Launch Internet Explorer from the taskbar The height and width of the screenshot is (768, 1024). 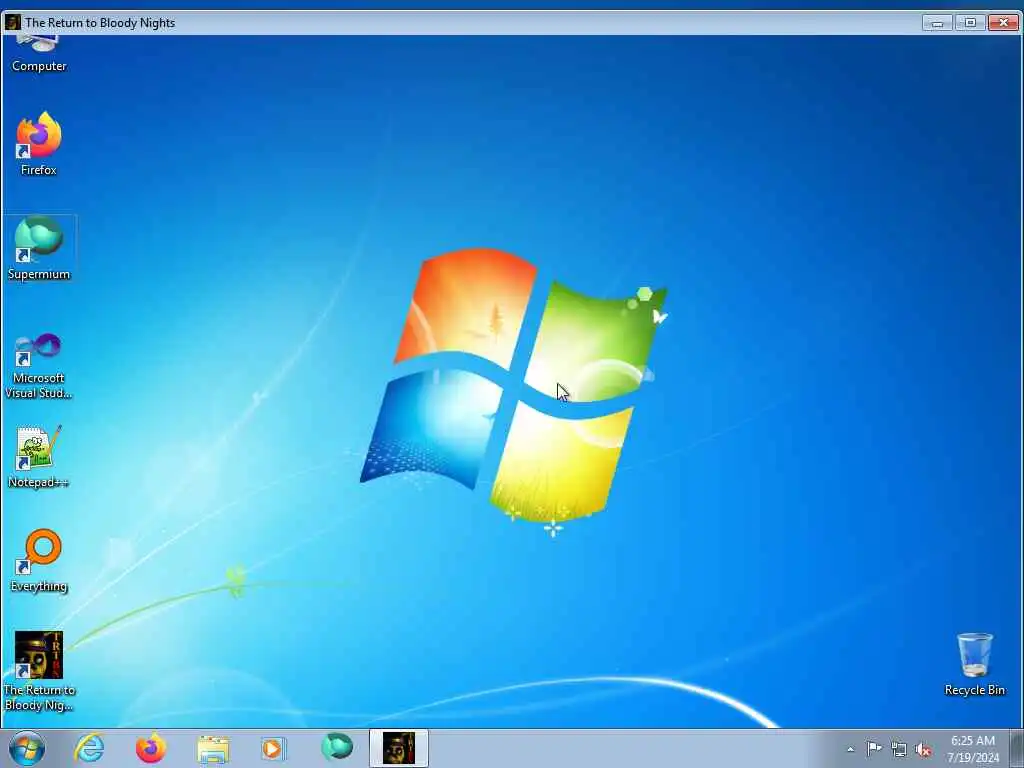(x=89, y=748)
